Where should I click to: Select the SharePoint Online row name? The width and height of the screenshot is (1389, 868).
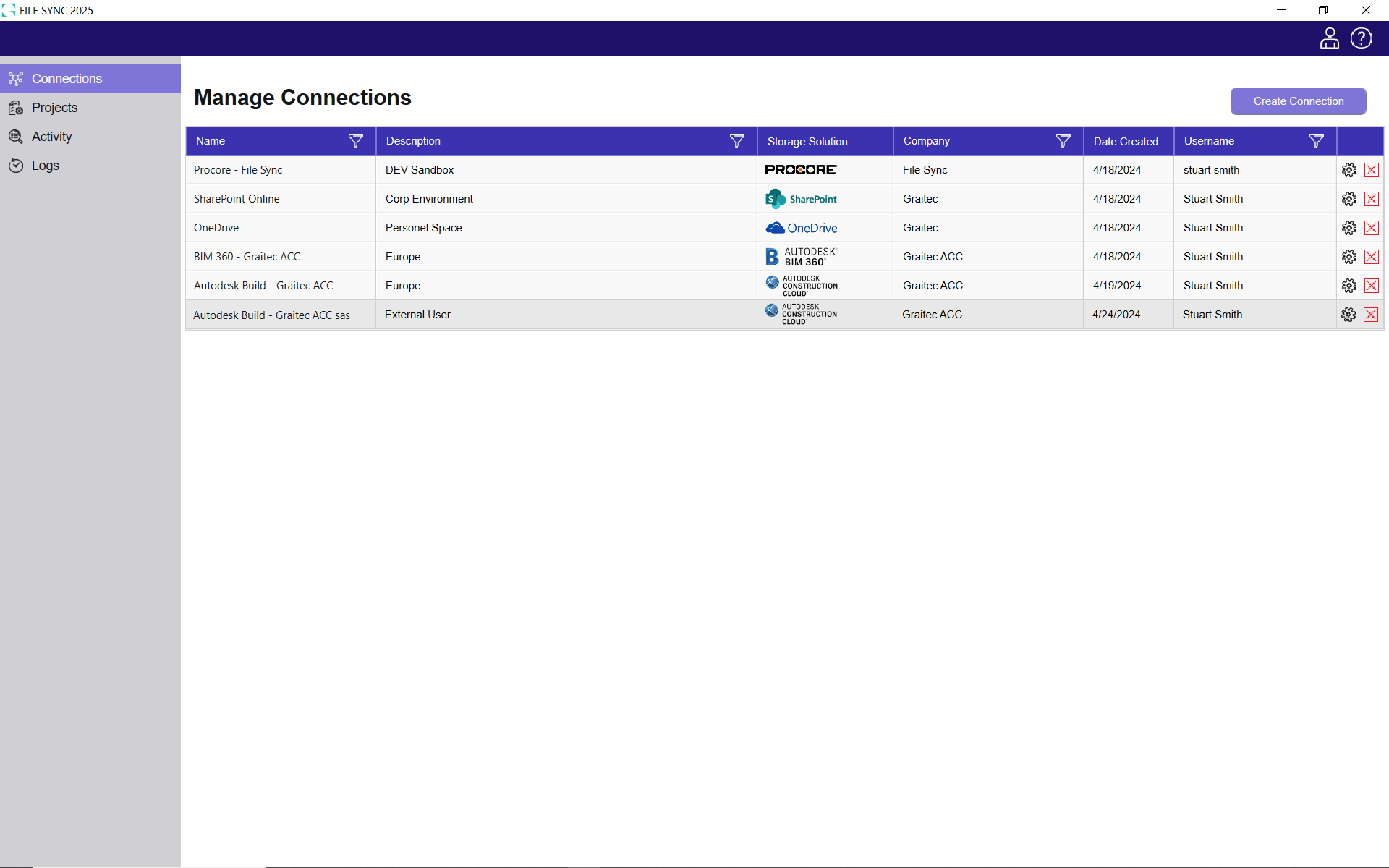(237, 199)
